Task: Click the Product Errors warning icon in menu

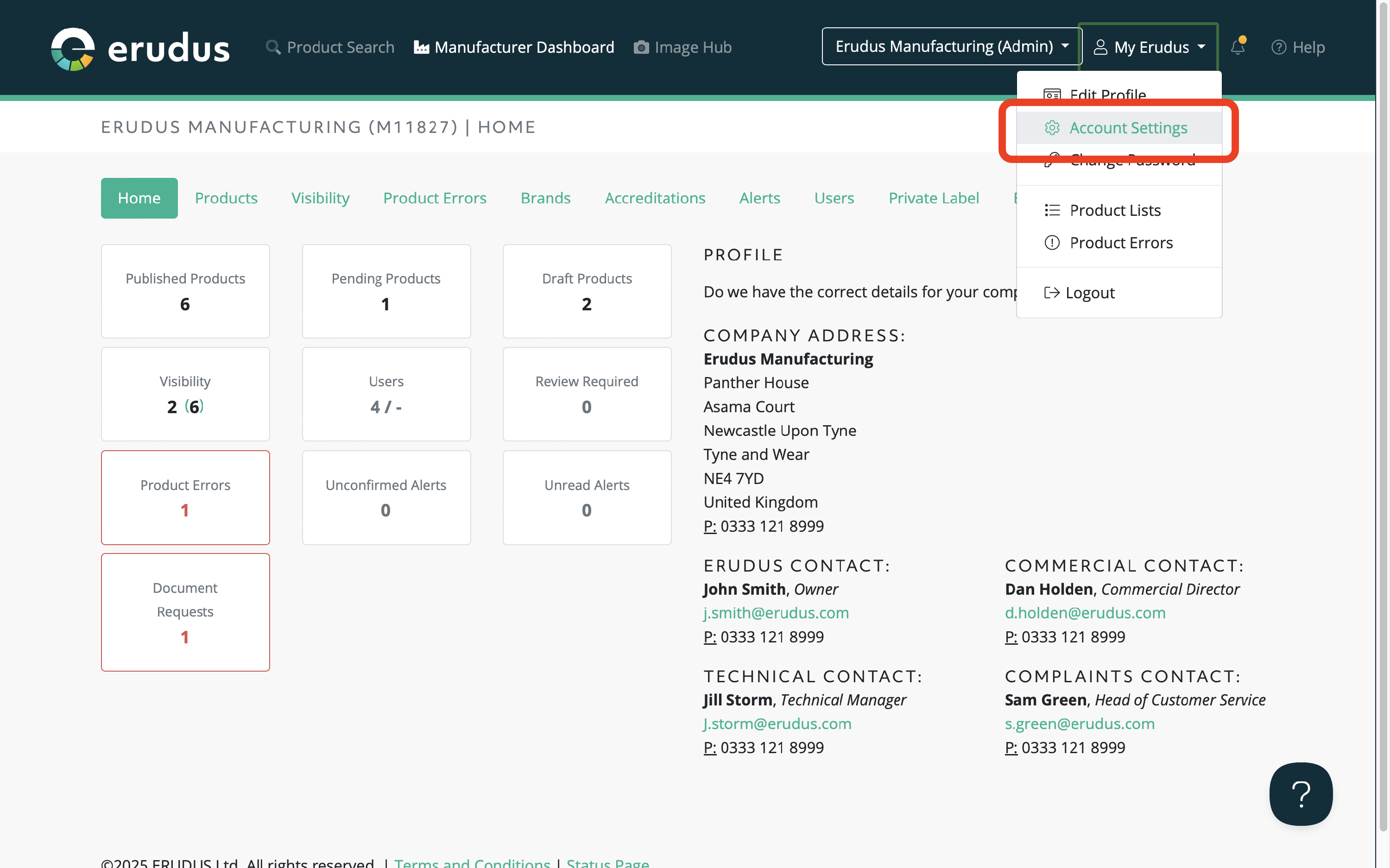Action: point(1051,243)
